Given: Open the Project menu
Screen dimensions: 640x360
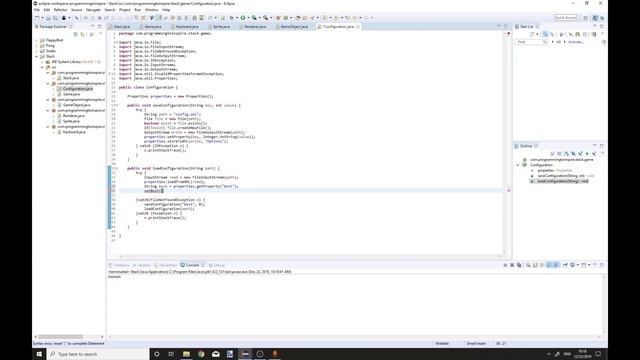Looking at the screenshot, I should [124, 10].
